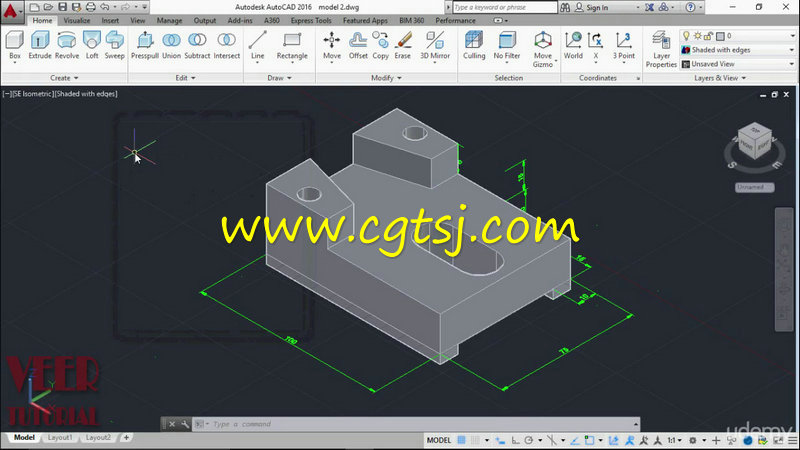Open annotation scale 1:1 dropdown
This screenshot has width=800, height=450.
675,440
